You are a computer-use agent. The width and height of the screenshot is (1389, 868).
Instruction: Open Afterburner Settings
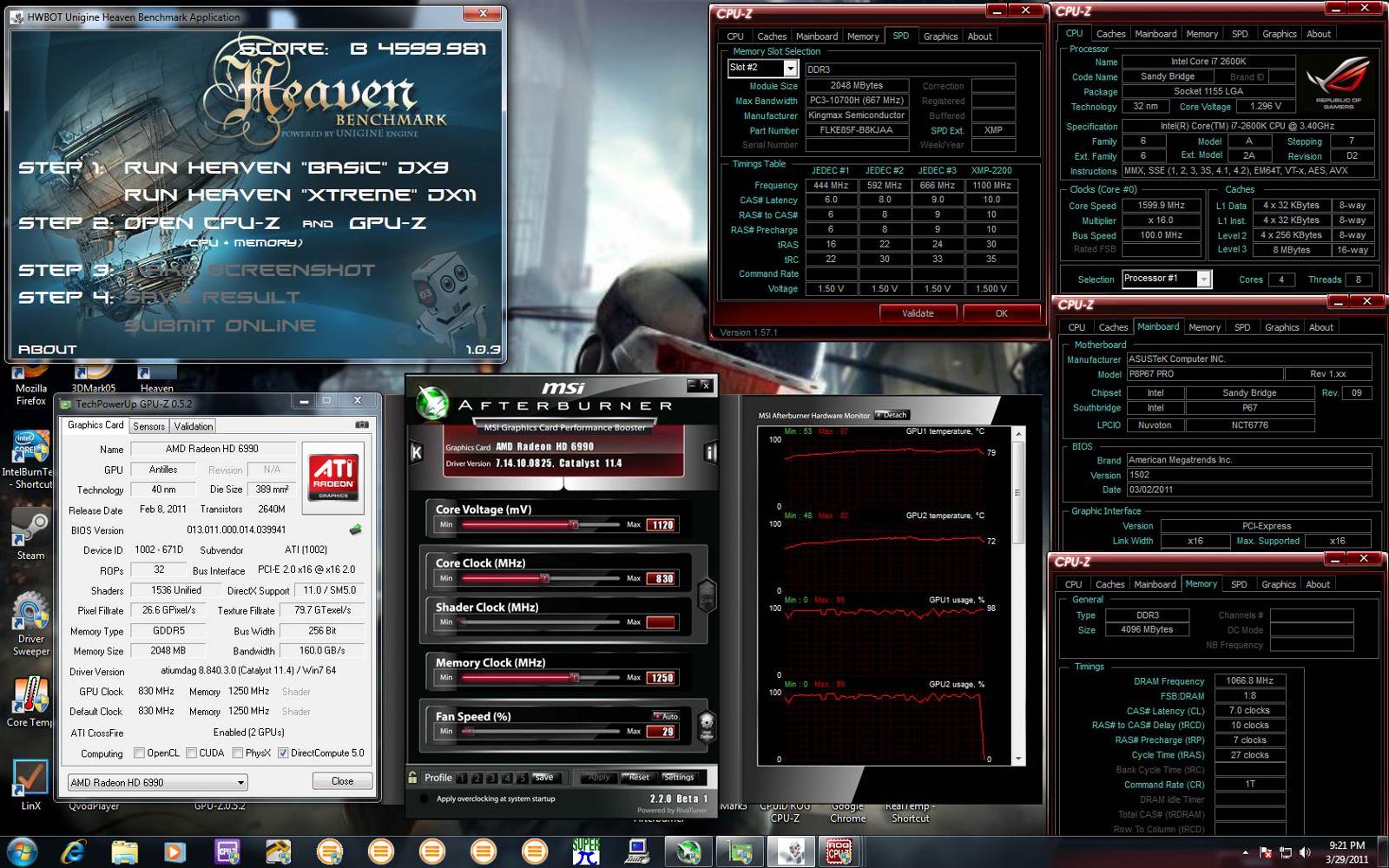tap(679, 778)
